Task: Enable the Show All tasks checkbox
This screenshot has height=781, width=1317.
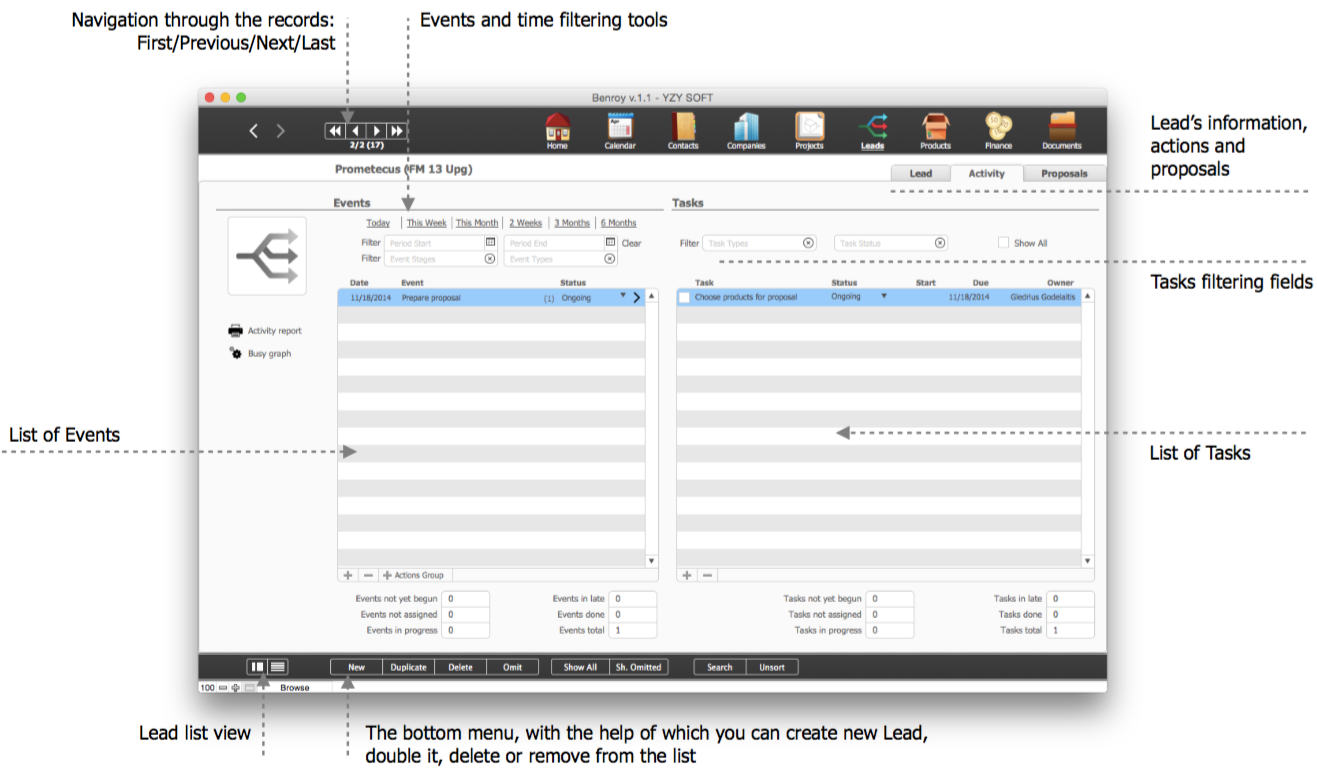Action: click(x=1003, y=243)
